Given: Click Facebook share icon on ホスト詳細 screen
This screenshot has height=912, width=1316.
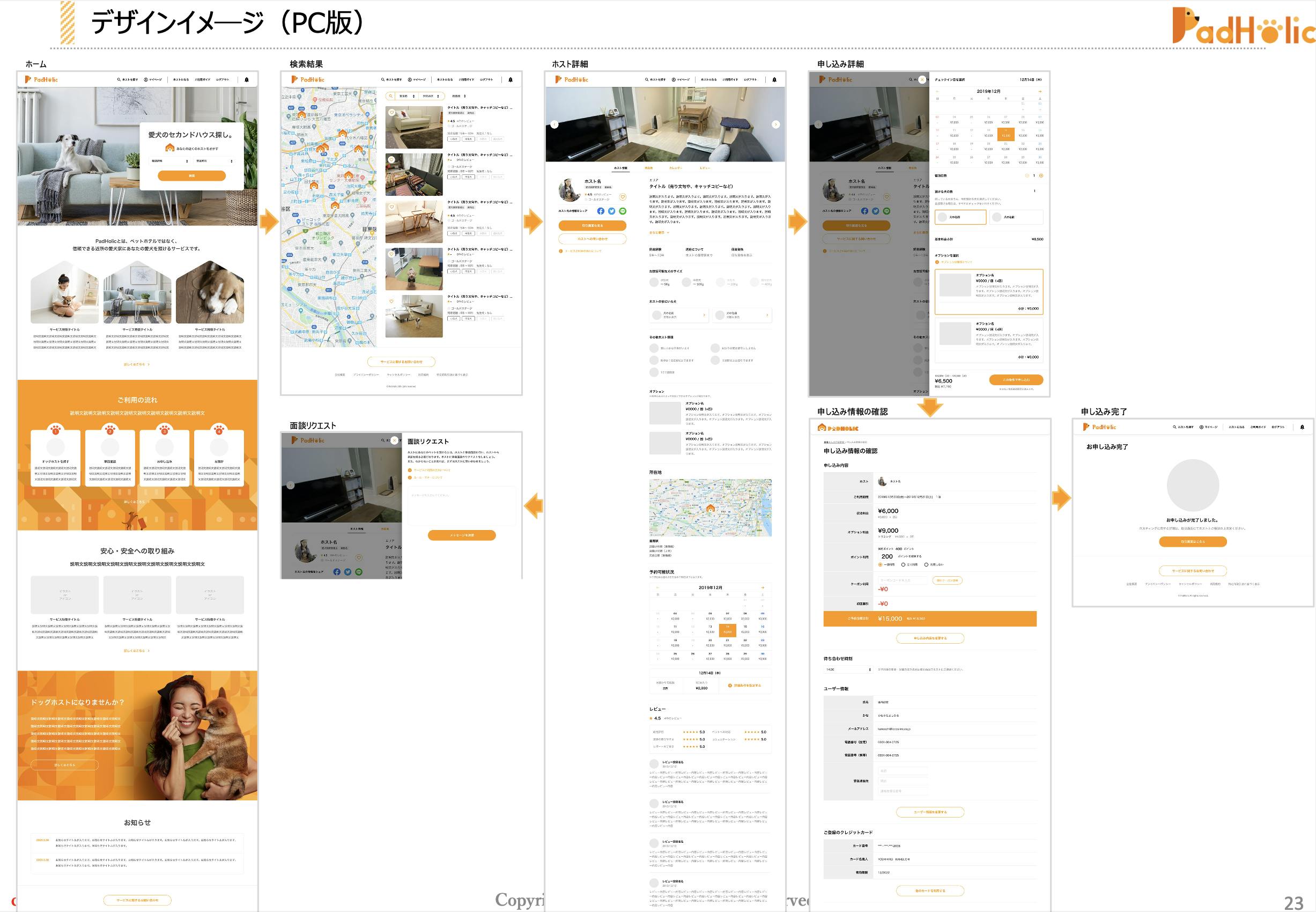Looking at the screenshot, I should (600, 211).
